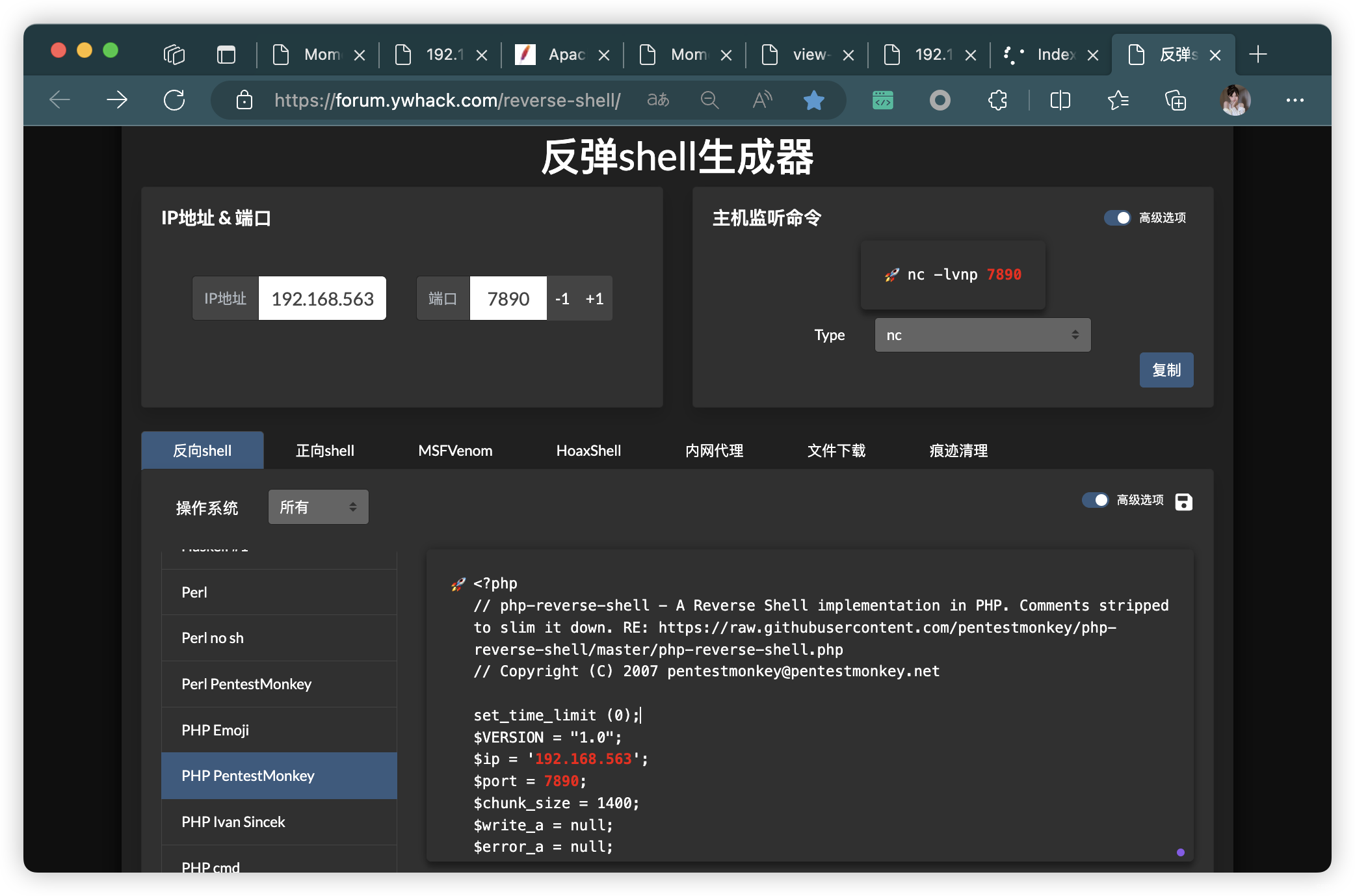Open a new tab with plus icon
The width and height of the screenshot is (1355, 896).
point(1258,55)
